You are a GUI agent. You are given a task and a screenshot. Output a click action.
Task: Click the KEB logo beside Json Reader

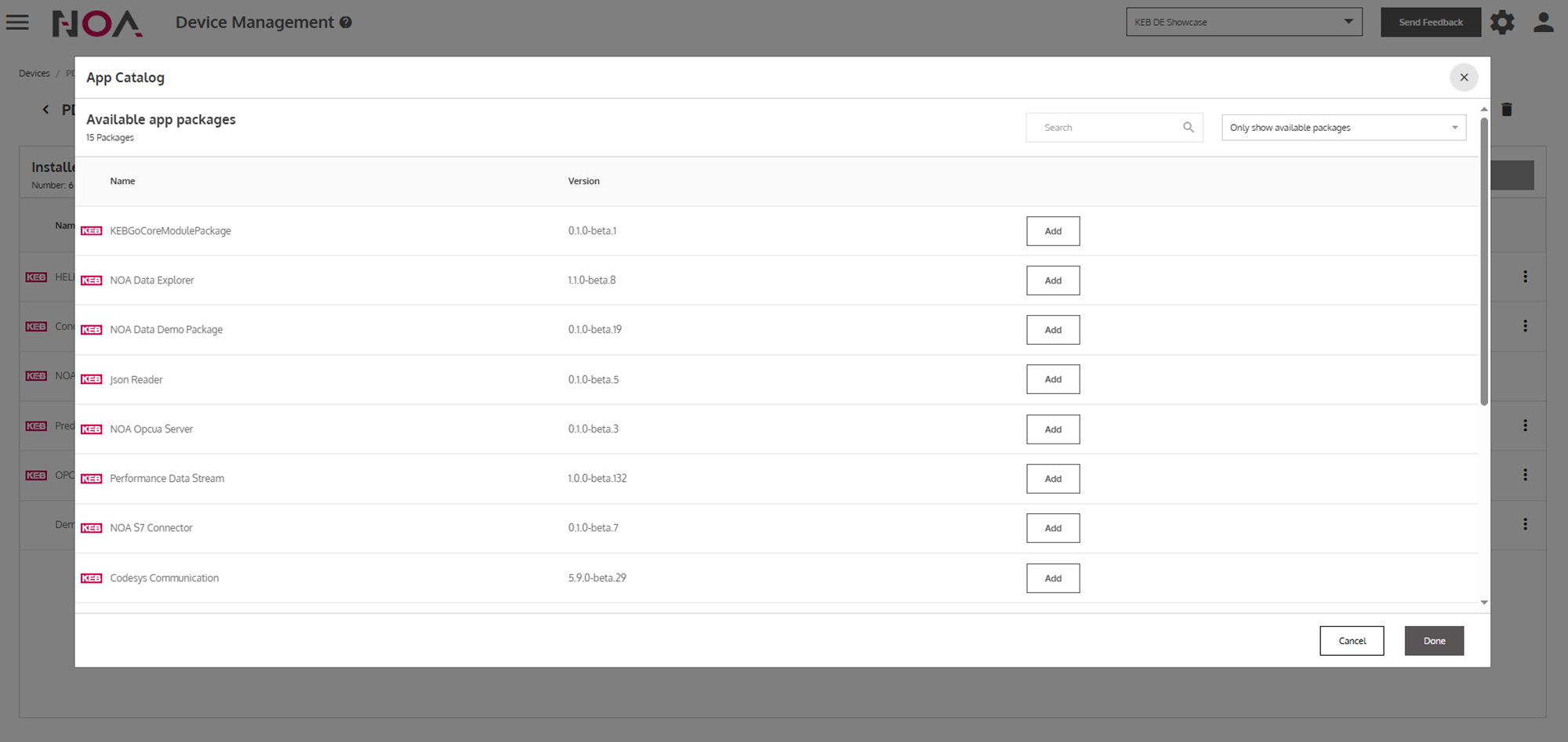tap(92, 380)
